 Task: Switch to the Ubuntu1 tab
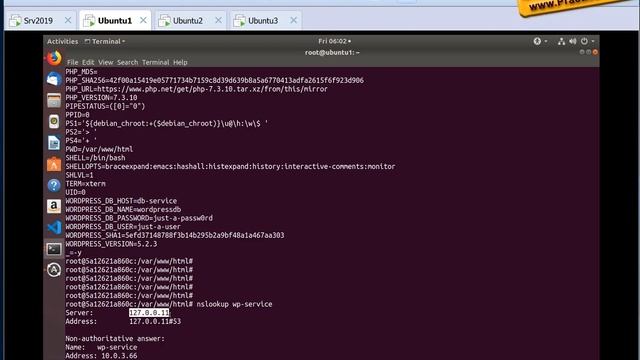(x=115, y=20)
